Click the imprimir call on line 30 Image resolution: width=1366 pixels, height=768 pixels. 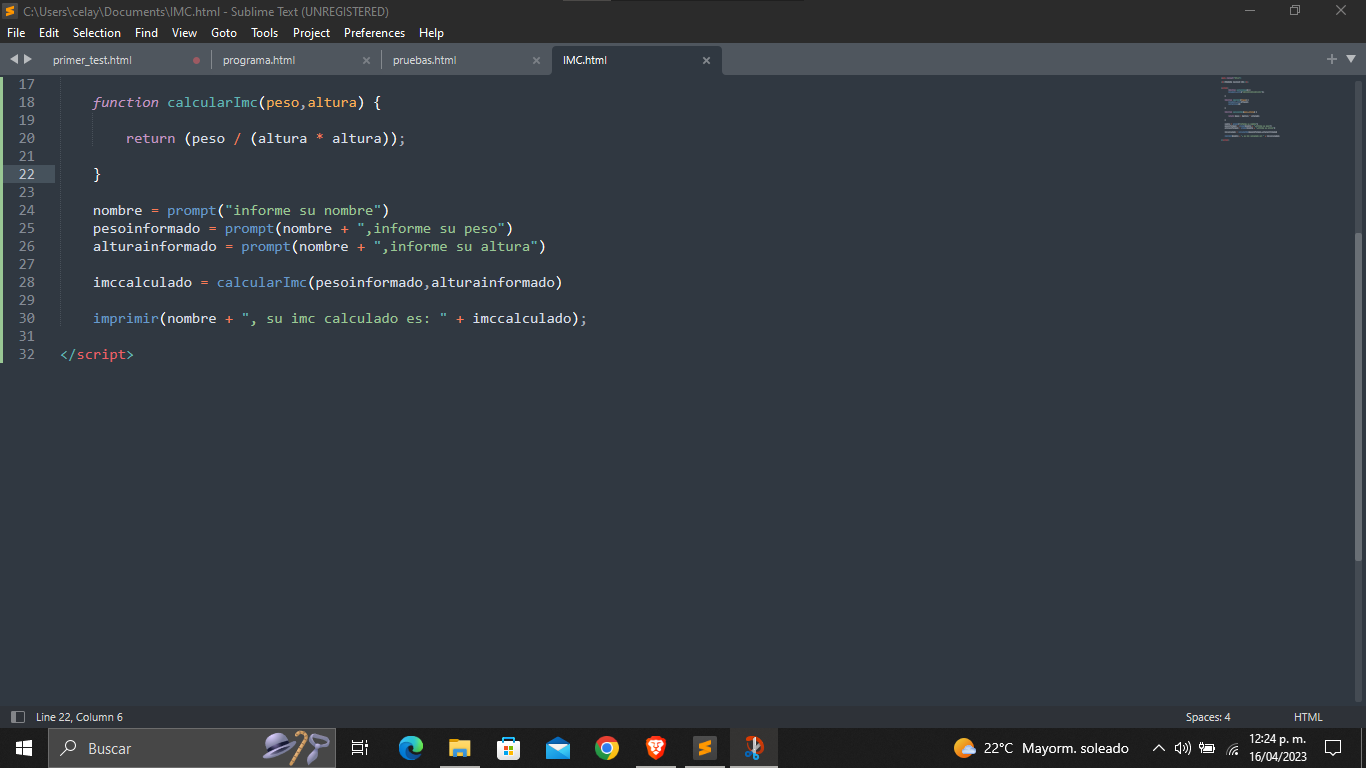pyautogui.click(x=125, y=318)
